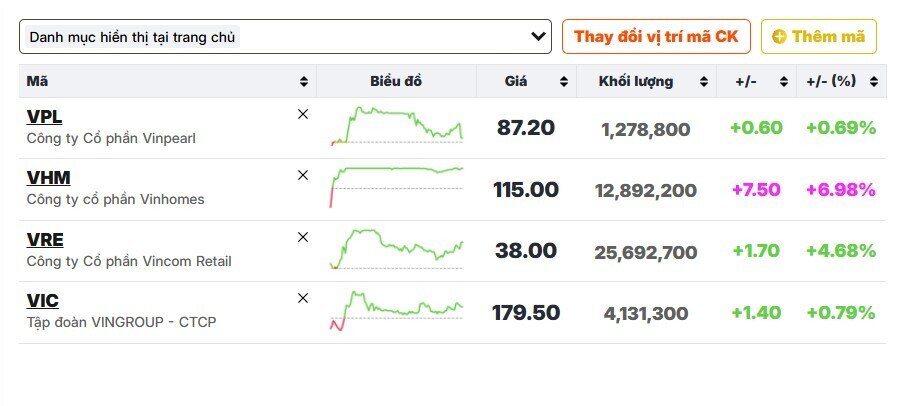The height and width of the screenshot is (406, 897).
Task: Sort by +/- (%) column arrows
Action: [873, 82]
